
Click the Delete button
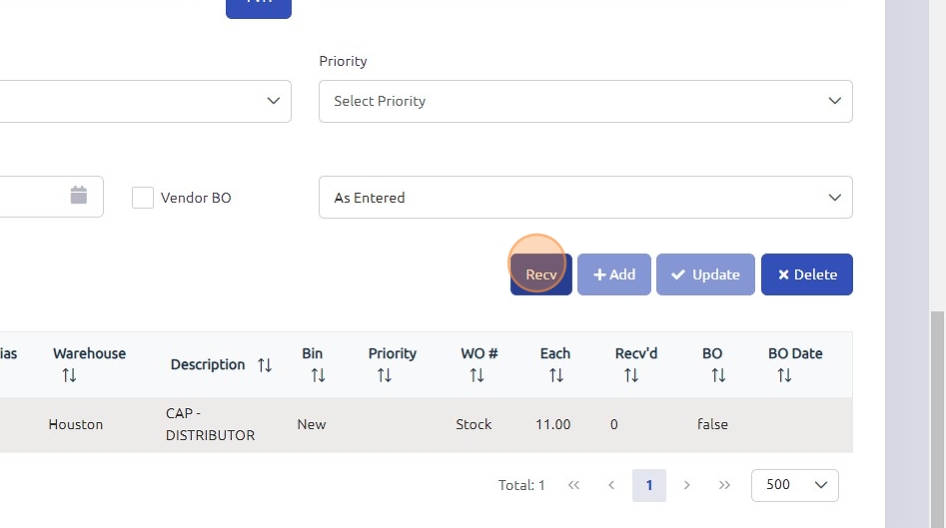pos(806,274)
